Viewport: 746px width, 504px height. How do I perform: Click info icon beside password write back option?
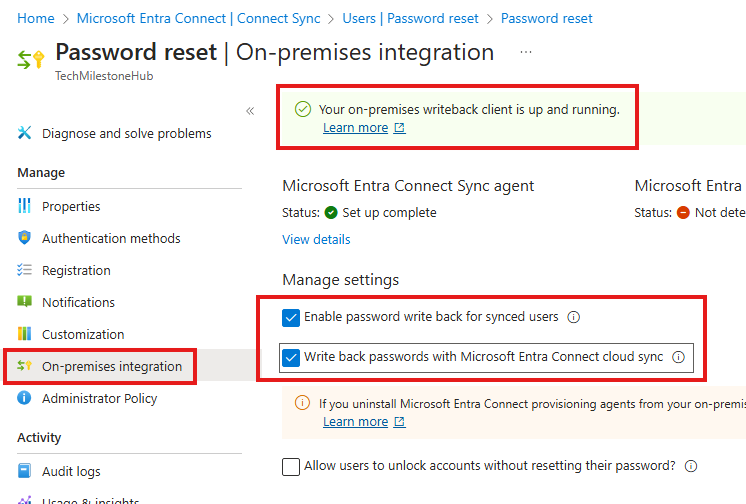tap(574, 317)
